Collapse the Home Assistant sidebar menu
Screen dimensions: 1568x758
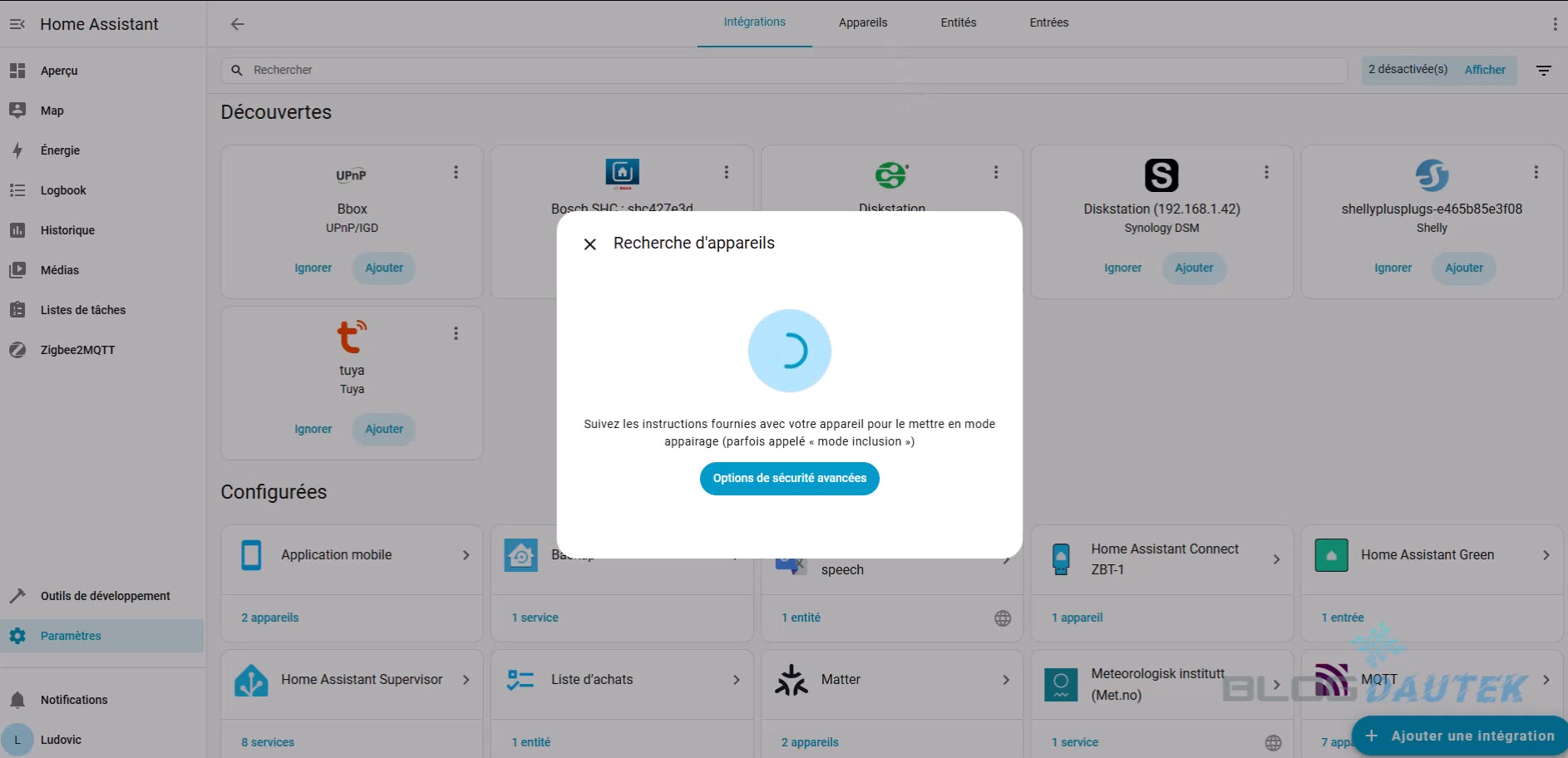(17, 24)
